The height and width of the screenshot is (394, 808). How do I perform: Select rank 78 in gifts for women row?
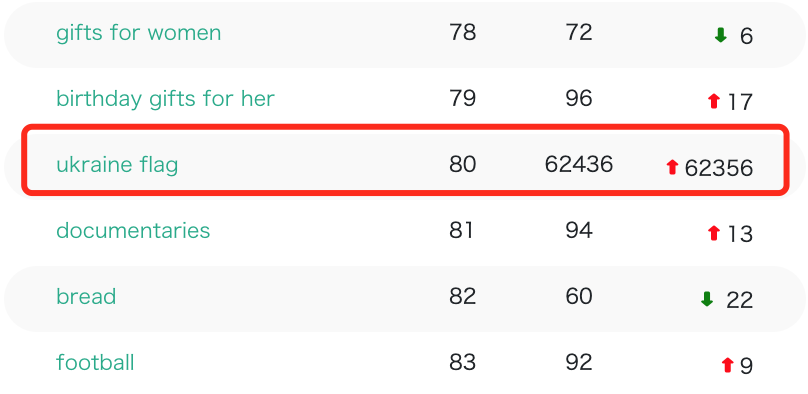(x=462, y=33)
